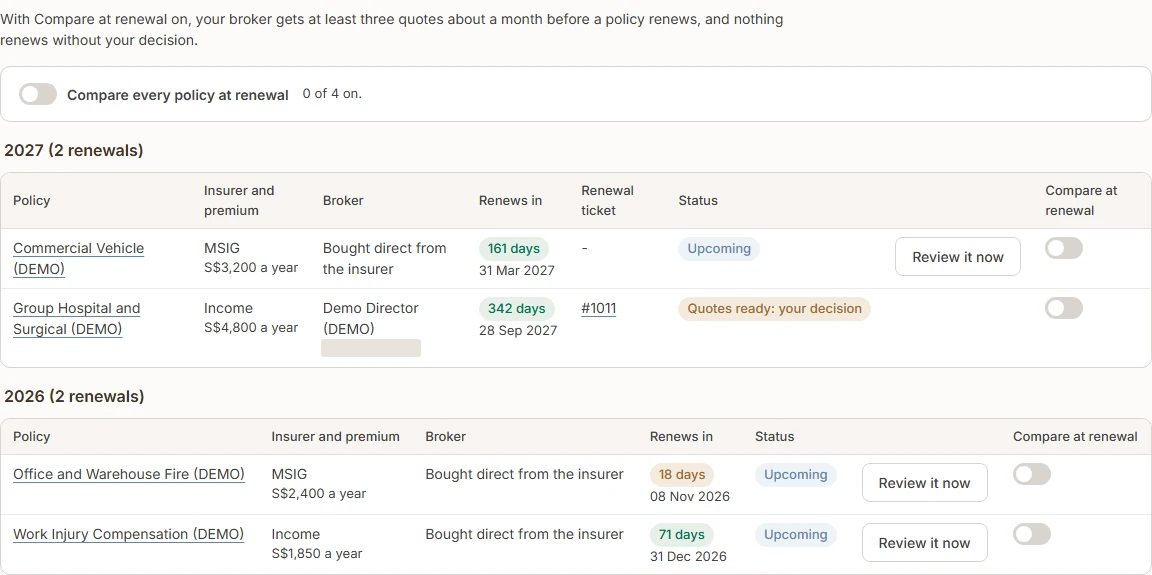The image size is (1152, 575).
Task: Click the S$3,200 a year premium
Action: [x=251, y=267]
